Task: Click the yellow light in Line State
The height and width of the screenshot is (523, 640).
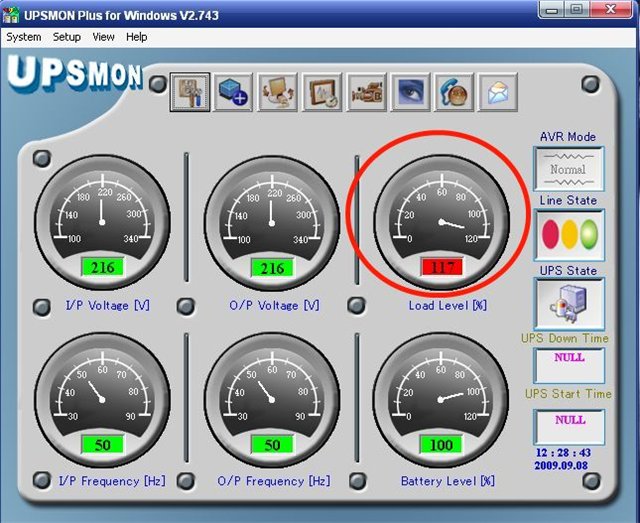Action: click(x=569, y=234)
